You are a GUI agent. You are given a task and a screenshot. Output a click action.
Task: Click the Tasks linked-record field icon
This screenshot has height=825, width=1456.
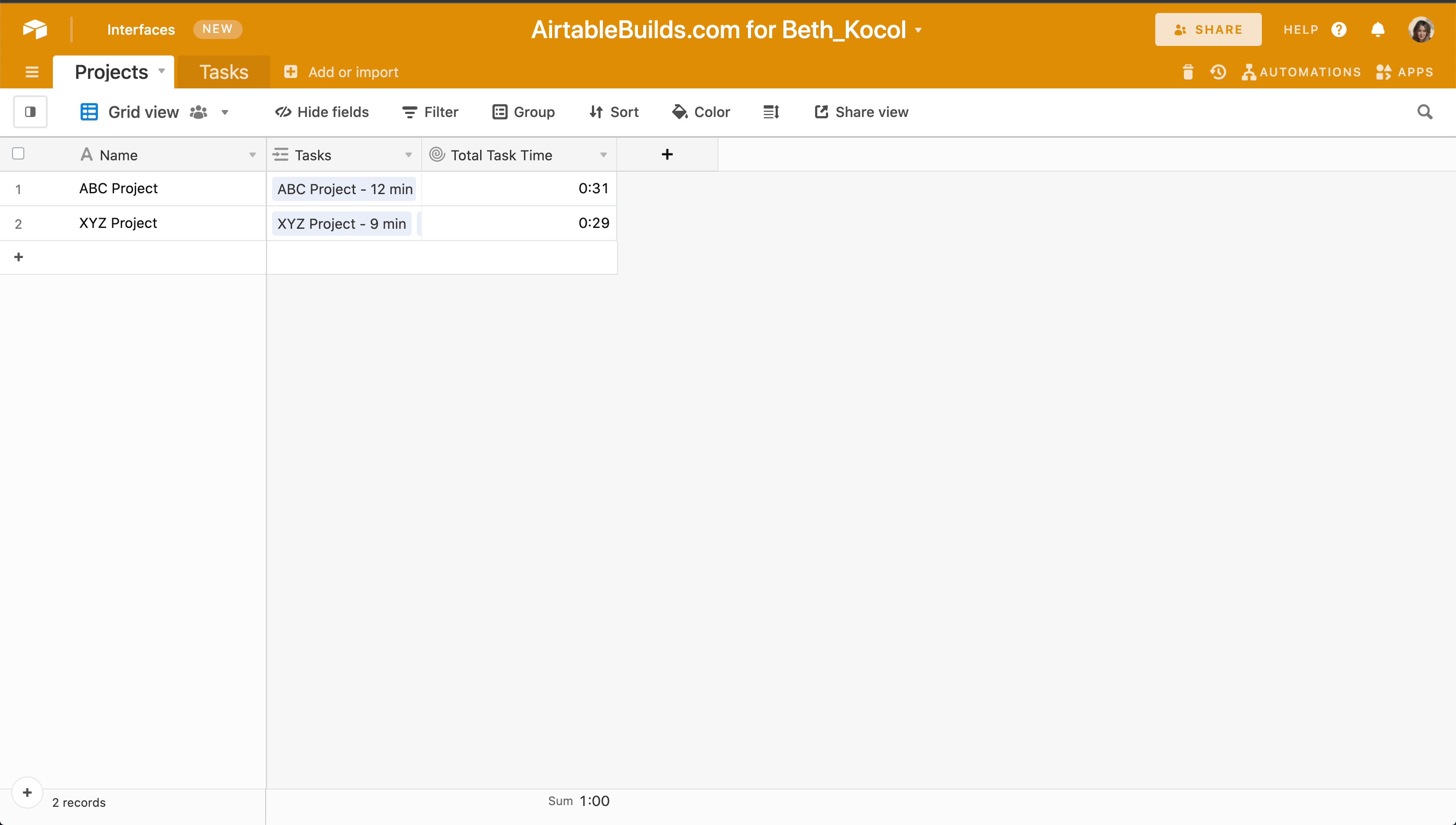280,155
